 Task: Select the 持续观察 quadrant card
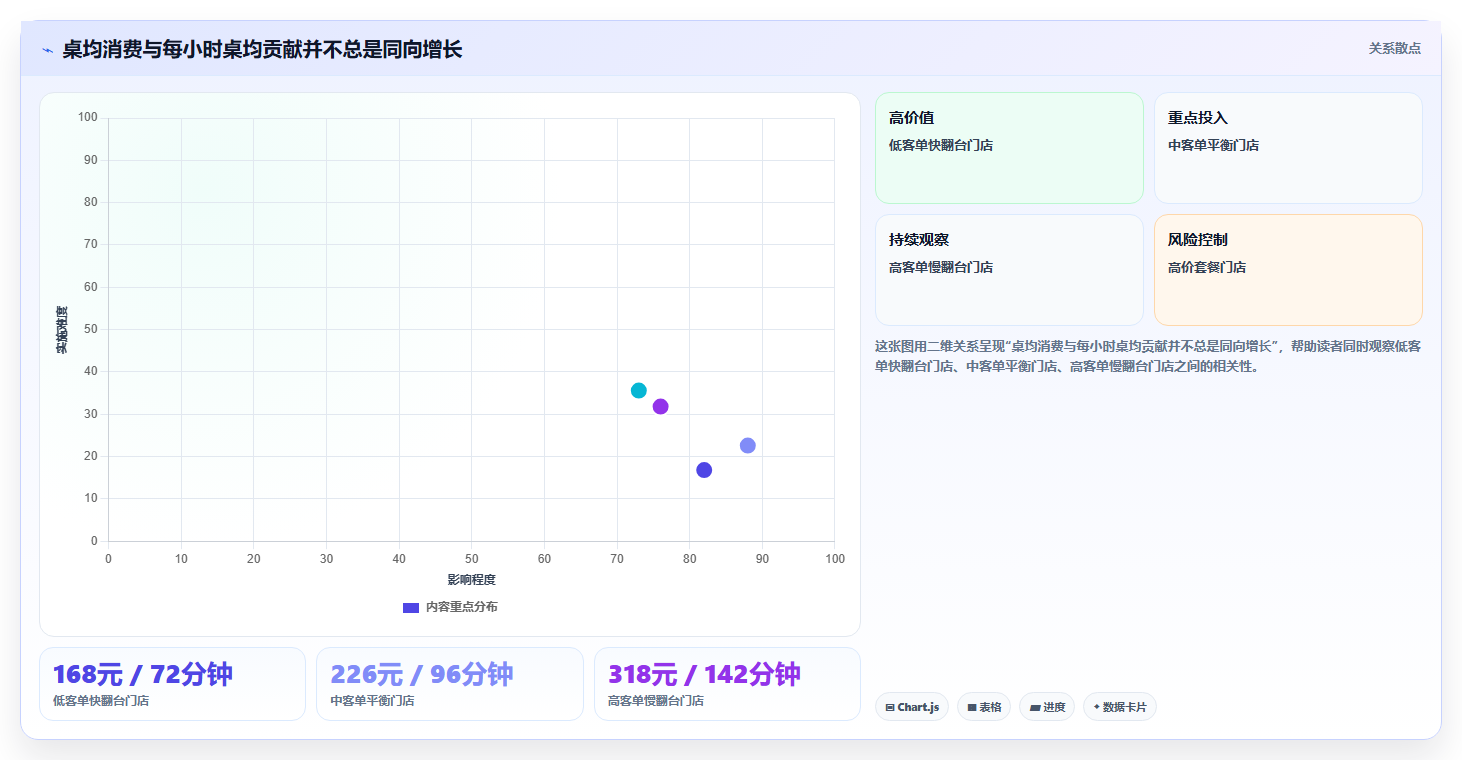click(1009, 270)
